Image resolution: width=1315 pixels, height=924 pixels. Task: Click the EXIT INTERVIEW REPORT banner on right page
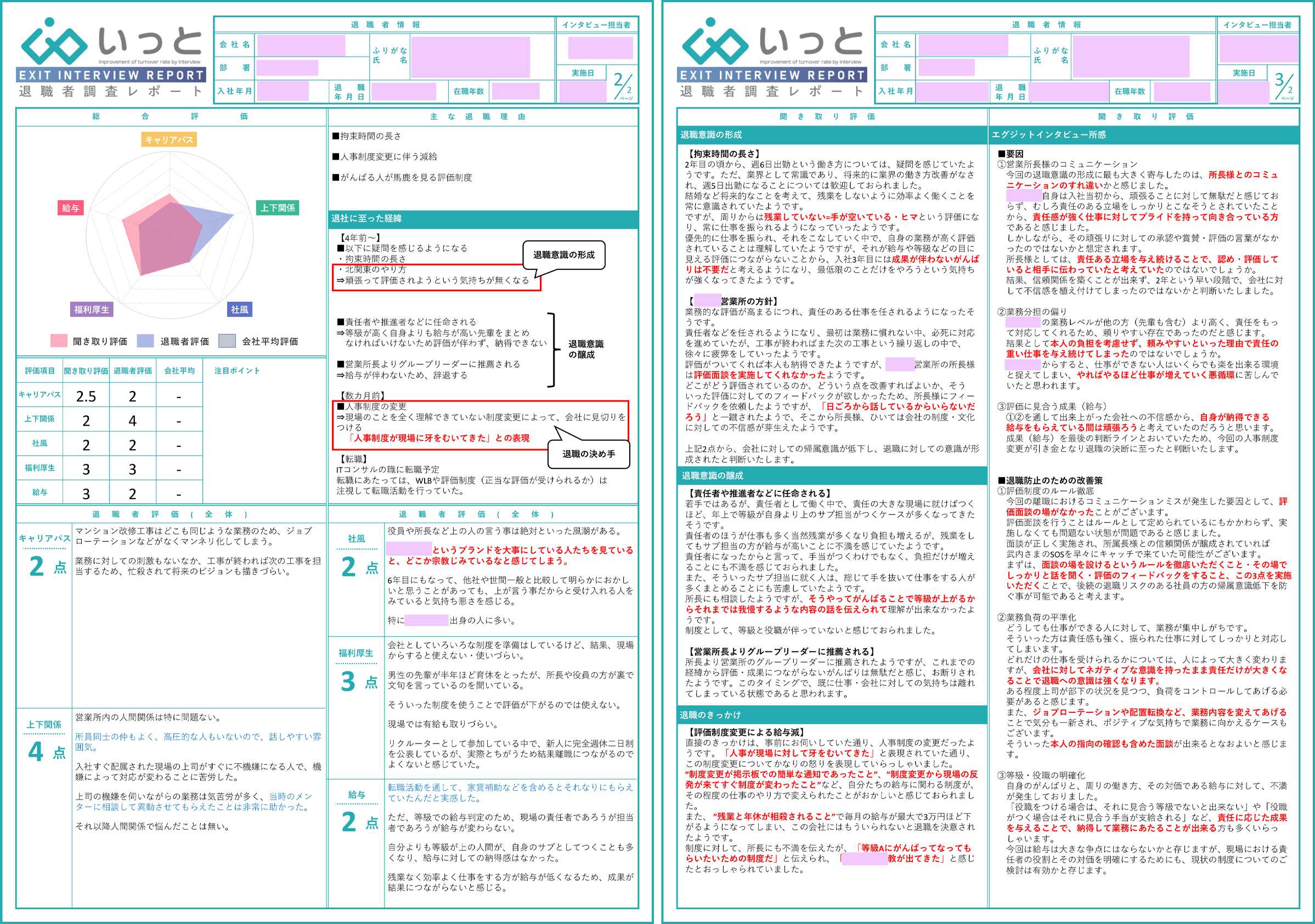pos(772,75)
